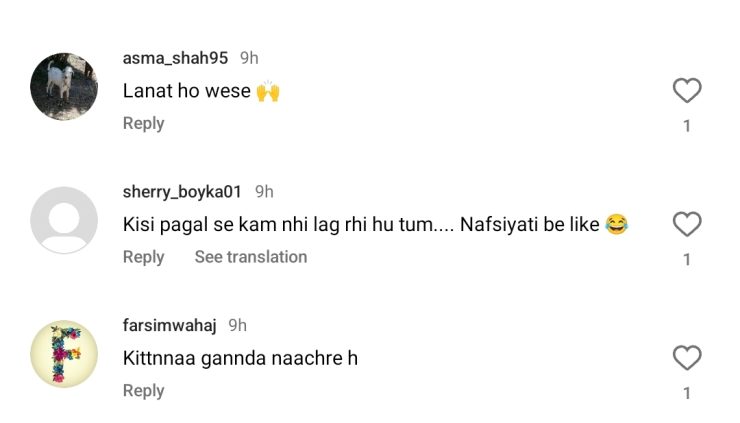This screenshot has height=423, width=740.
Task: Like asma_shah95's comment with the heart
Action: (x=686, y=91)
